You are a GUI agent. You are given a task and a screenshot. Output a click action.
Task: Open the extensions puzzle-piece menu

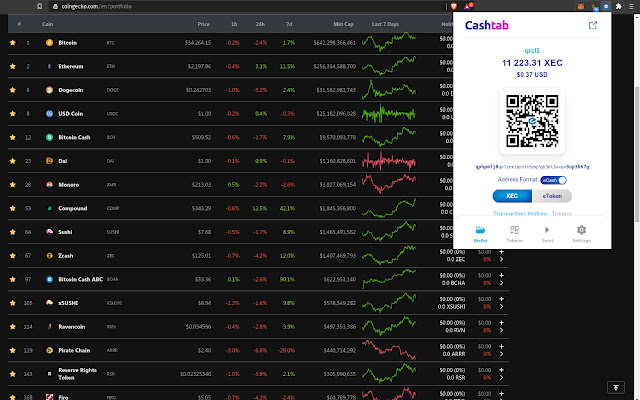coord(619,6)
